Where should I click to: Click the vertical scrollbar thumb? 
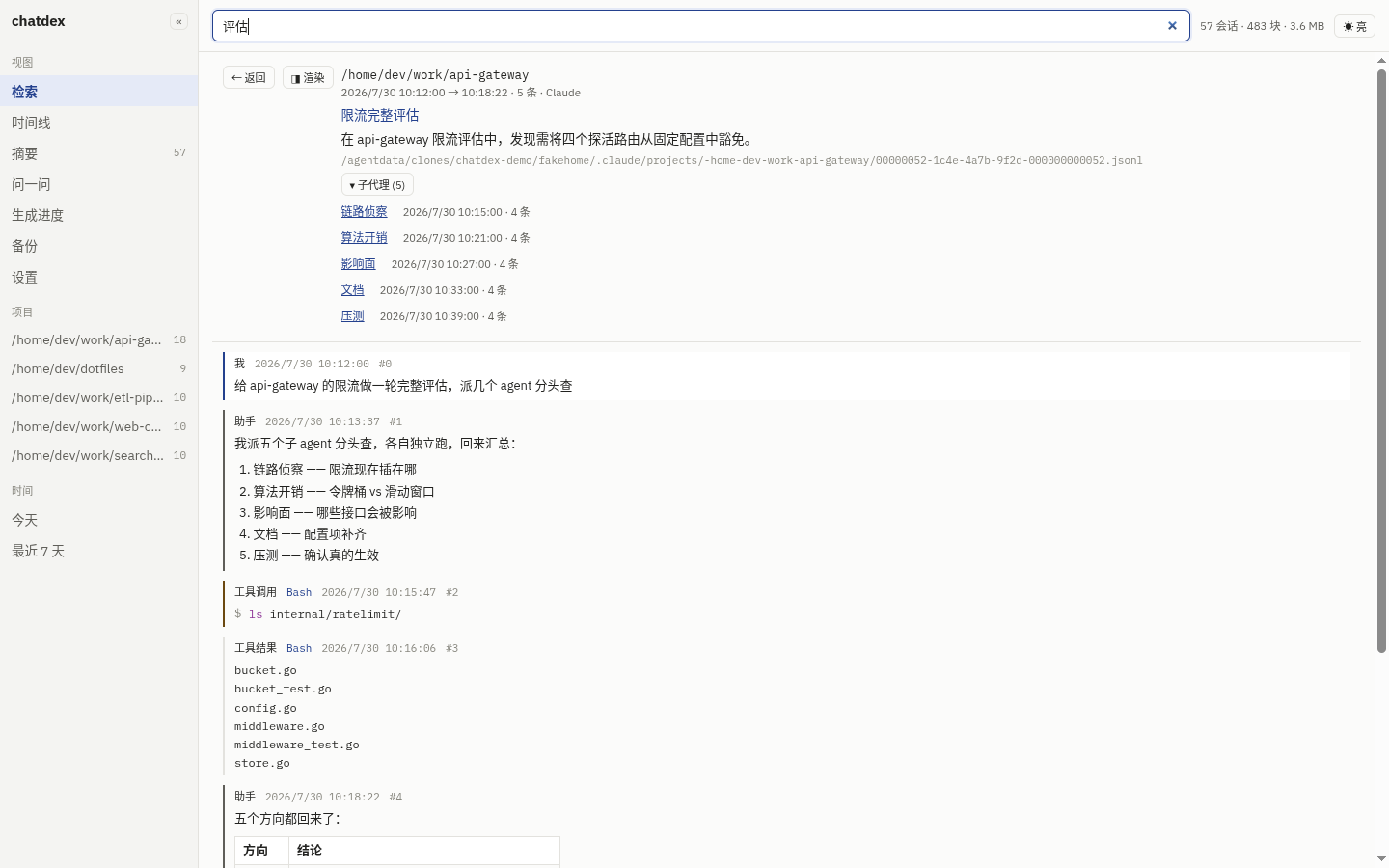pyautogui.click(x=1381, y=361)
